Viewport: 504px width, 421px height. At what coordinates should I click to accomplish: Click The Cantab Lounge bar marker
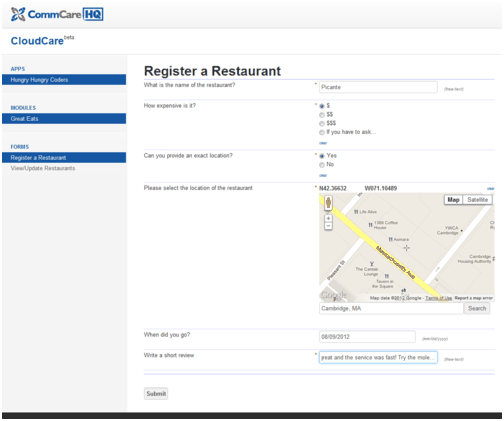coord(372,264)
